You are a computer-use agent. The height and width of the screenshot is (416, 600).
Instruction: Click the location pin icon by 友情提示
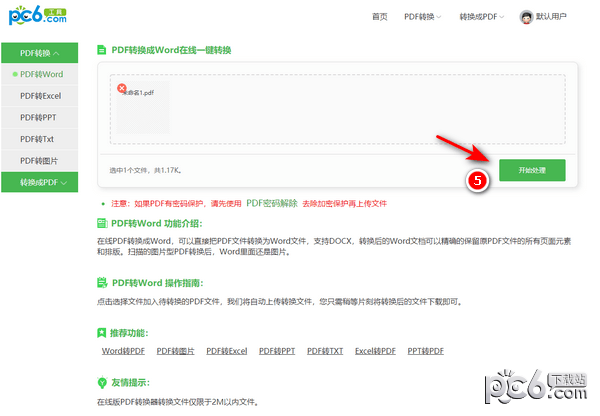(101, 383)
